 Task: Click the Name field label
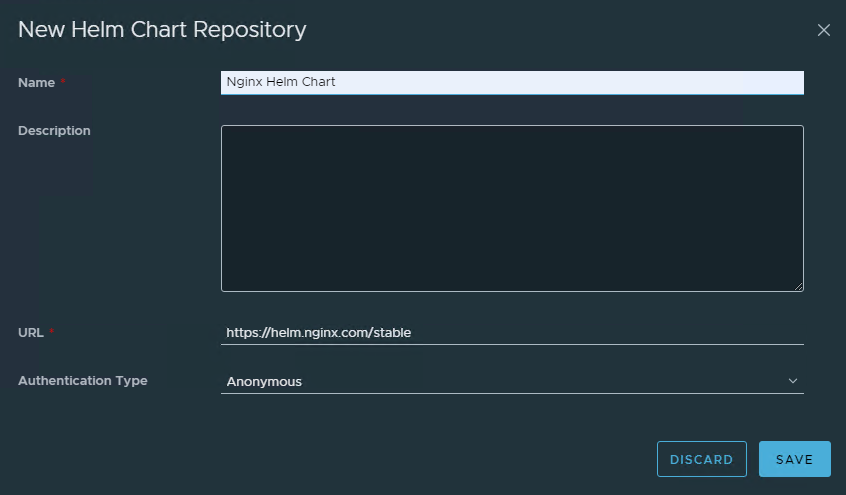[36, 82]
